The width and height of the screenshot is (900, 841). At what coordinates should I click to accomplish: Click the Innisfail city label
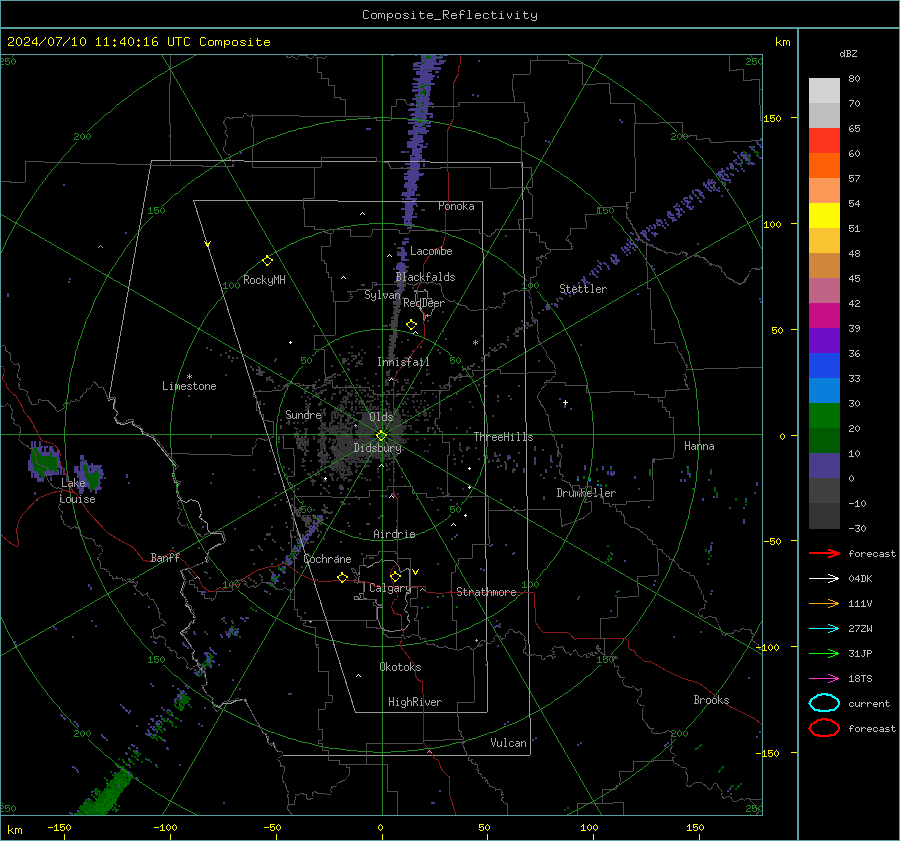(403, 362)
